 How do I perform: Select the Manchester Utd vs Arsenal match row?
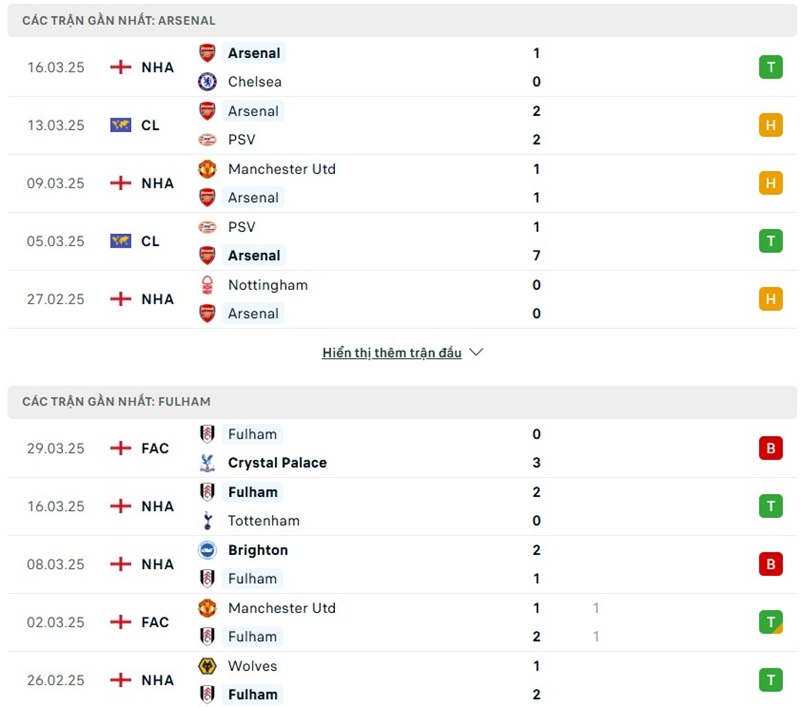point(400,183)
